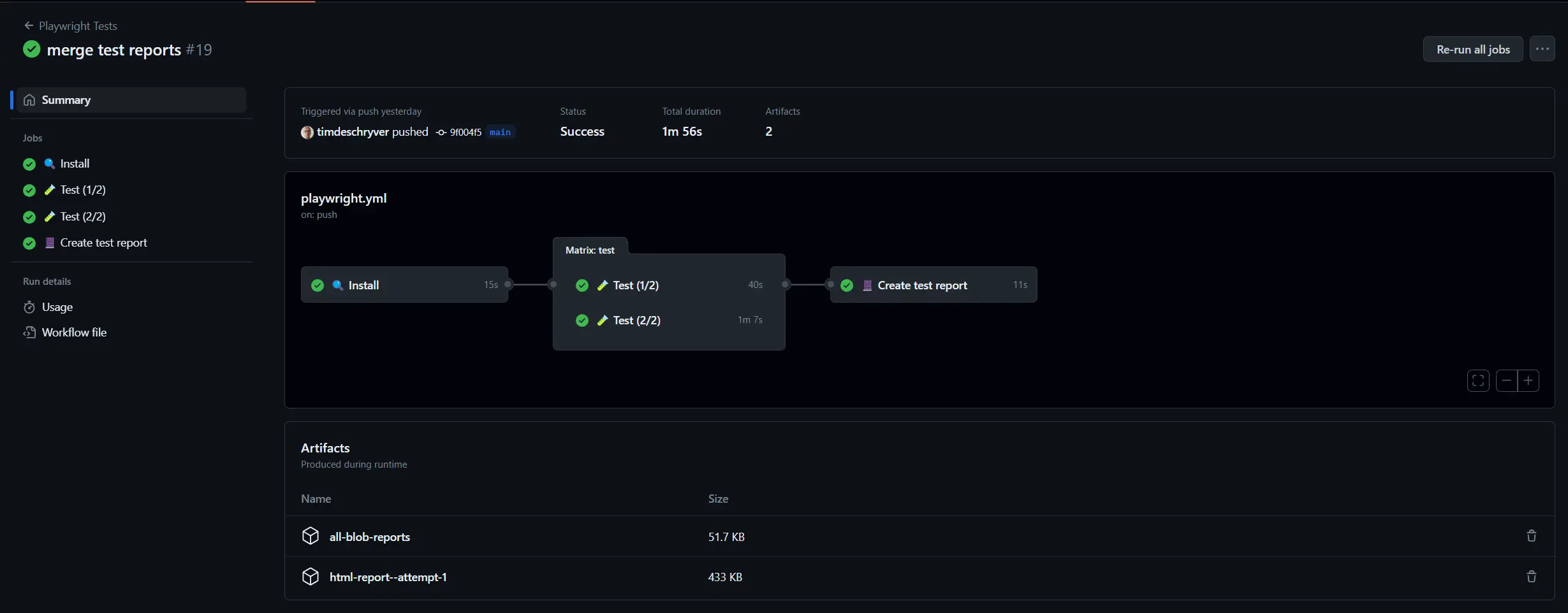Click the success check icon by run title
The width and height of the screenshot is (1568, 613).
31,49
